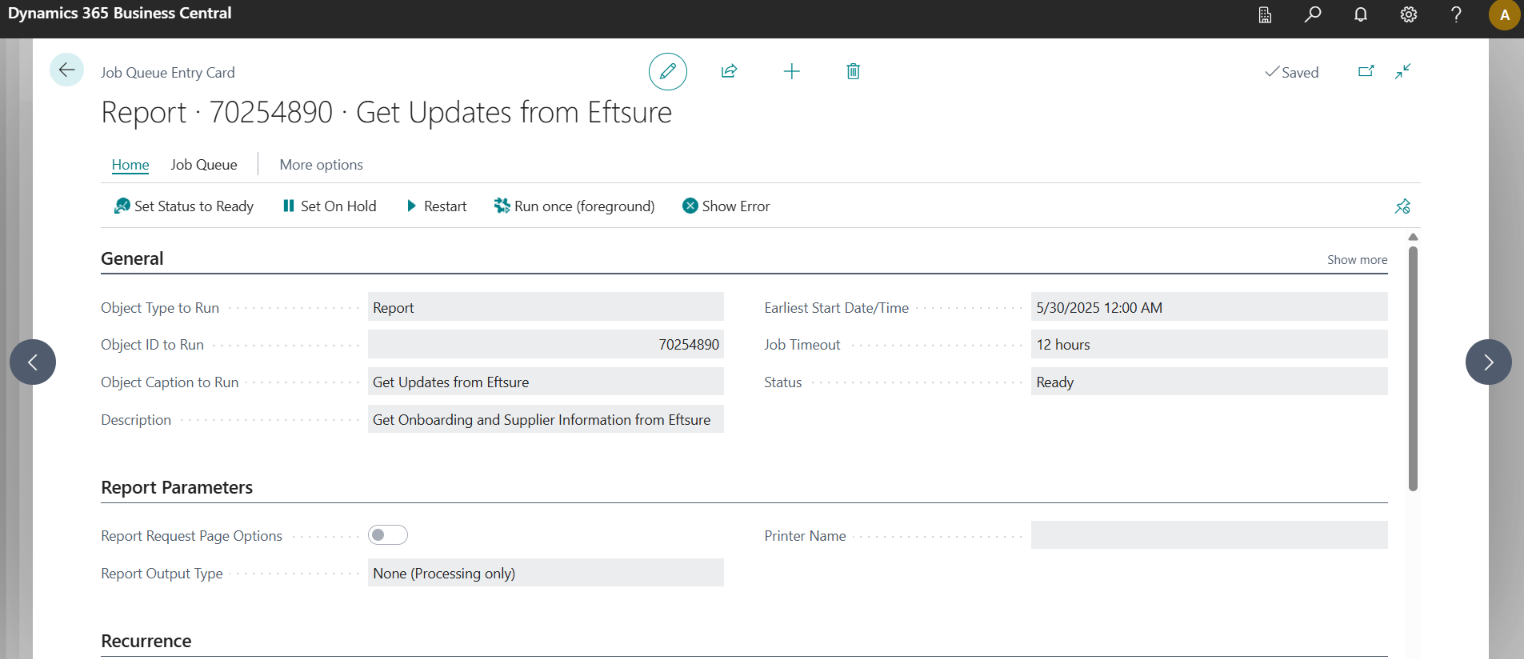Click the Earliest Start Date/Time field
The image size is (1524, 659).
coord(1209,307)
